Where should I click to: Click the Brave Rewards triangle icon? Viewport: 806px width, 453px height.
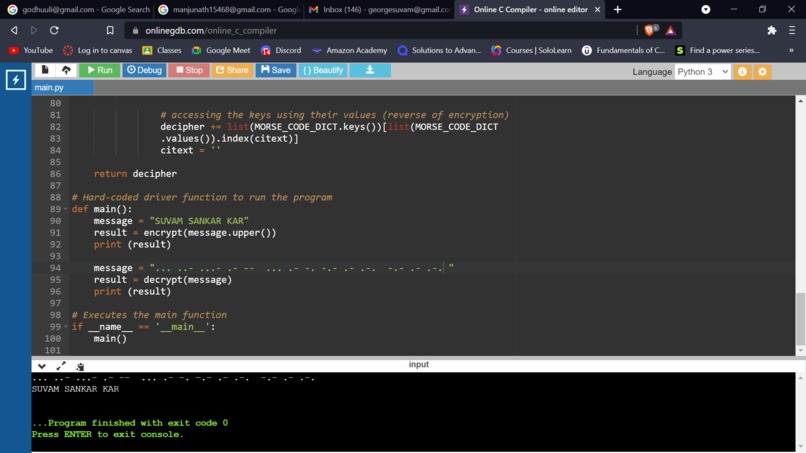(670, 30)
